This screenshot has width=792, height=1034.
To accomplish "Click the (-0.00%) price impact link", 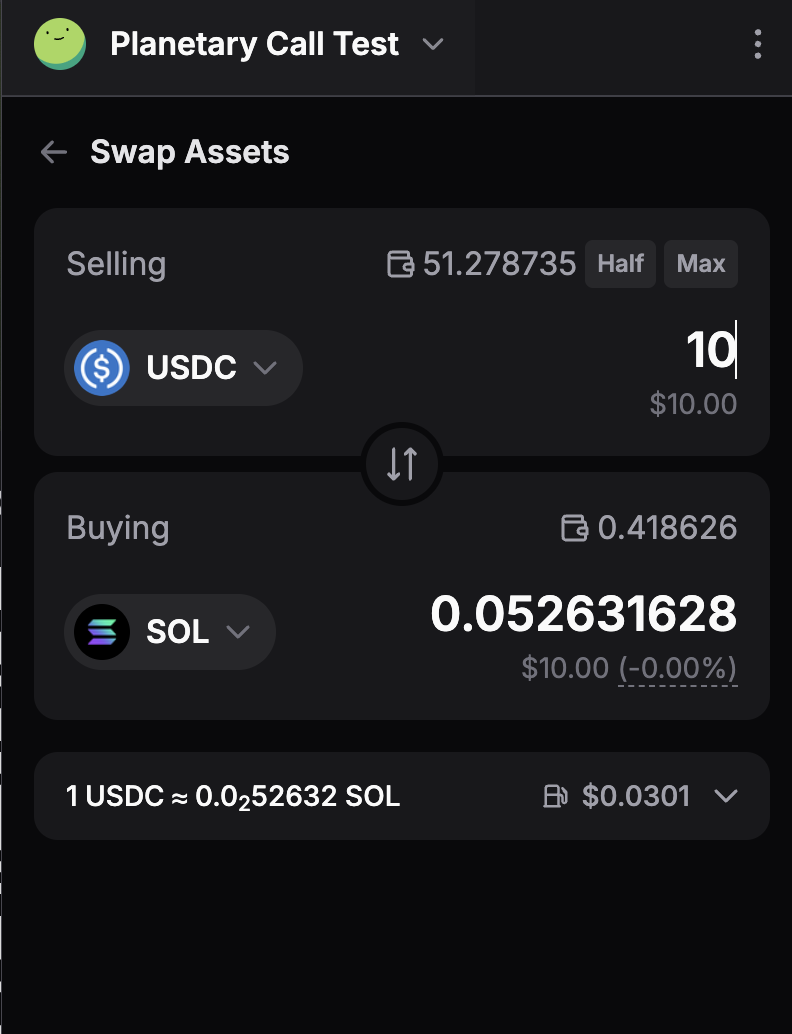I will (x=677, y=668).
